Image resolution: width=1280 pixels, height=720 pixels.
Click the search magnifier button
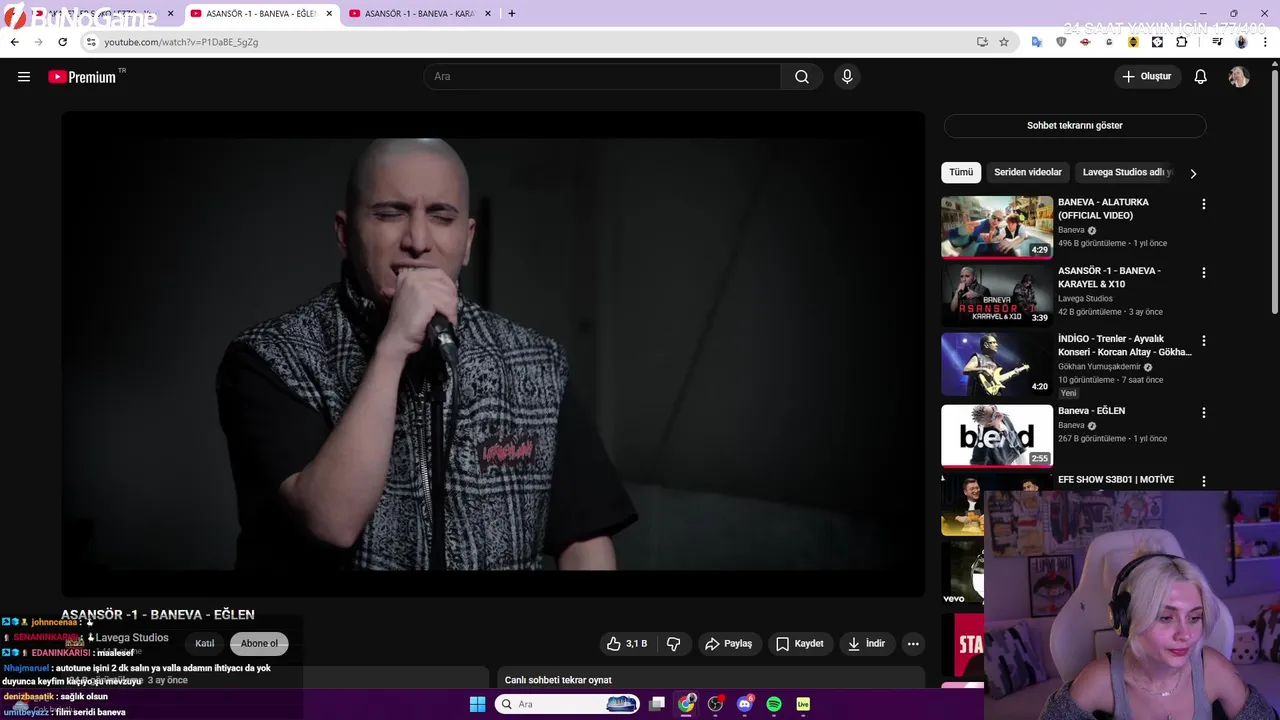802,77
